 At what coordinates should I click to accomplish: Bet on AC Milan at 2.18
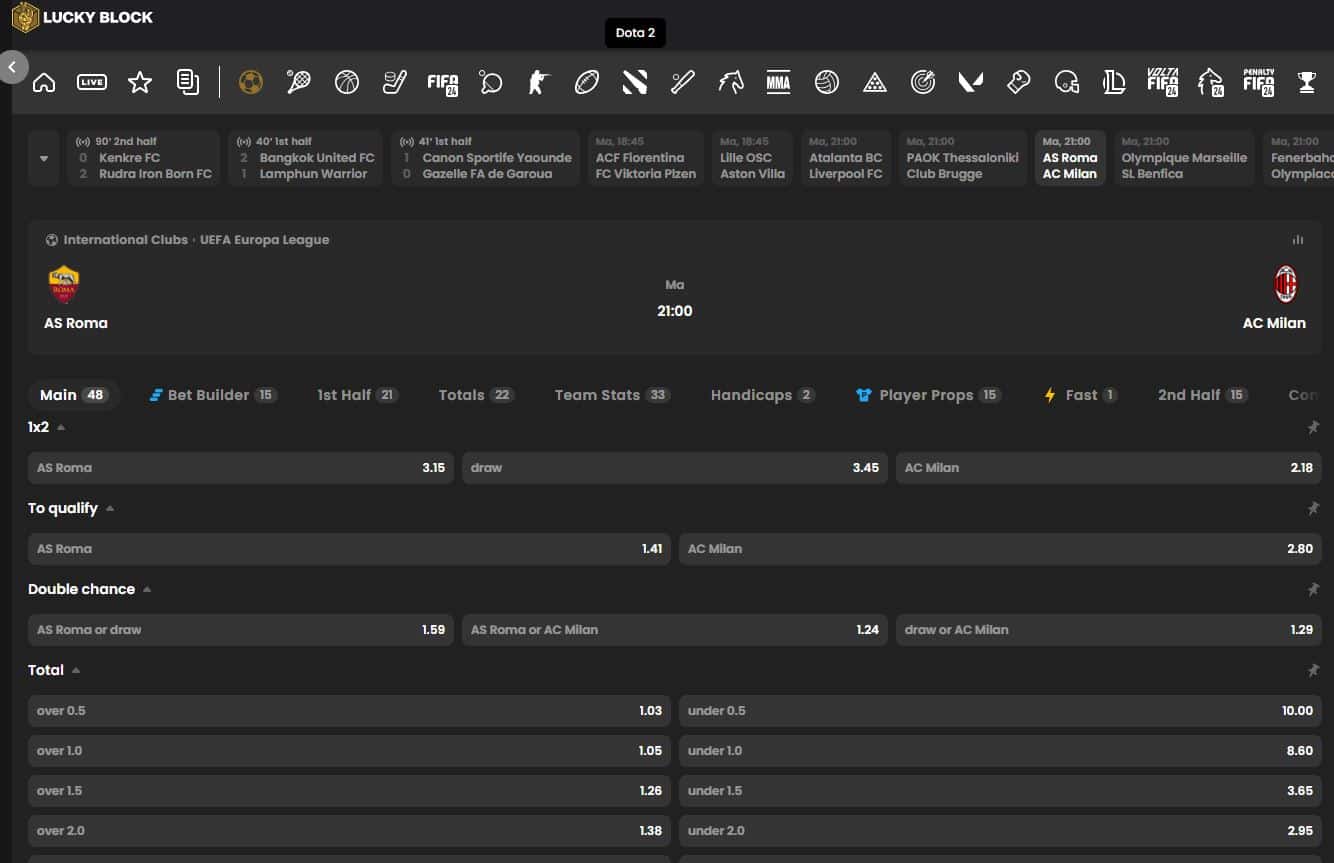coord(1109,468)
